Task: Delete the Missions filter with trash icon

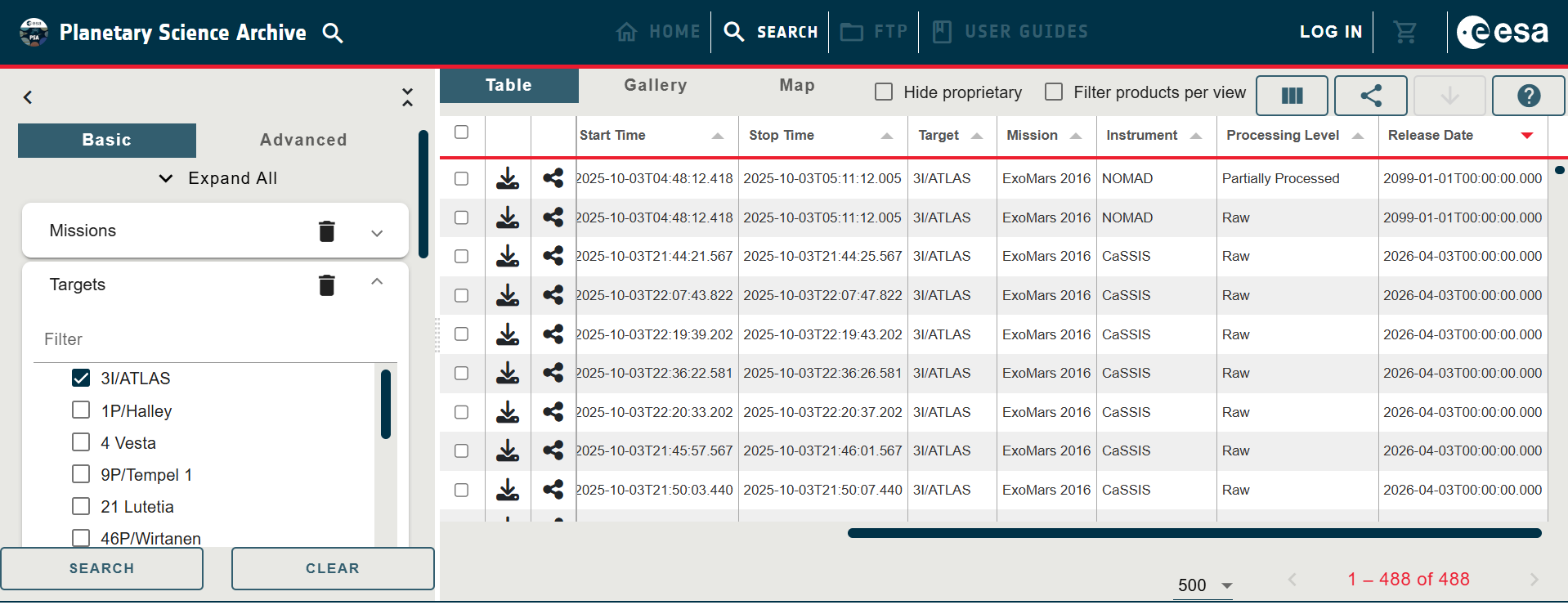Action: 327,231
